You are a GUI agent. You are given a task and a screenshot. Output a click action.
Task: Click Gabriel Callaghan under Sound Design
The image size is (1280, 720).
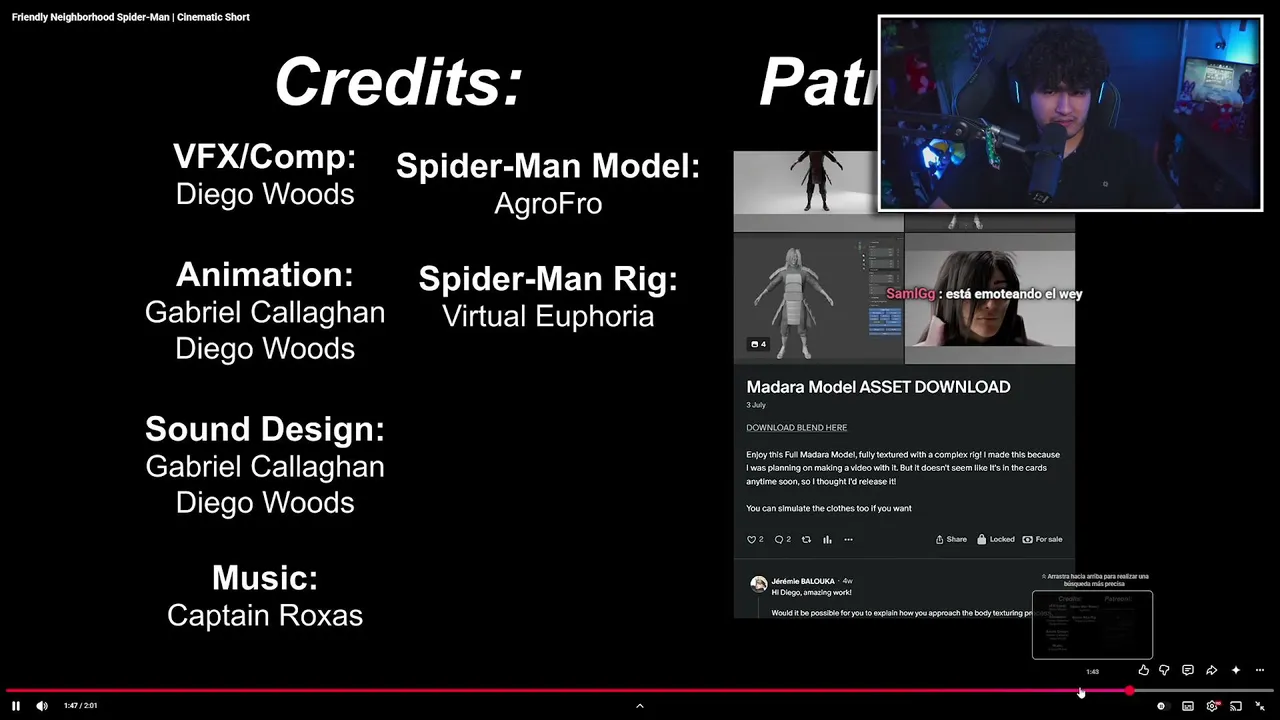click(265, 466)
